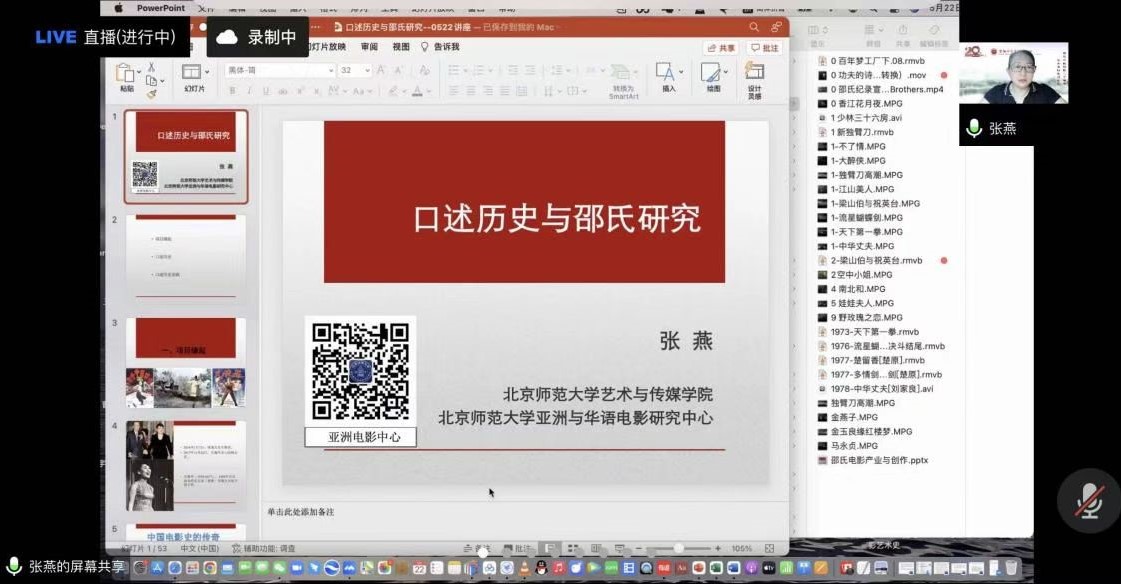Select slide 3 thumbnail in panel
This screenshot has height=584, width=1121.
pyautogui.click(x=186, y=362)
